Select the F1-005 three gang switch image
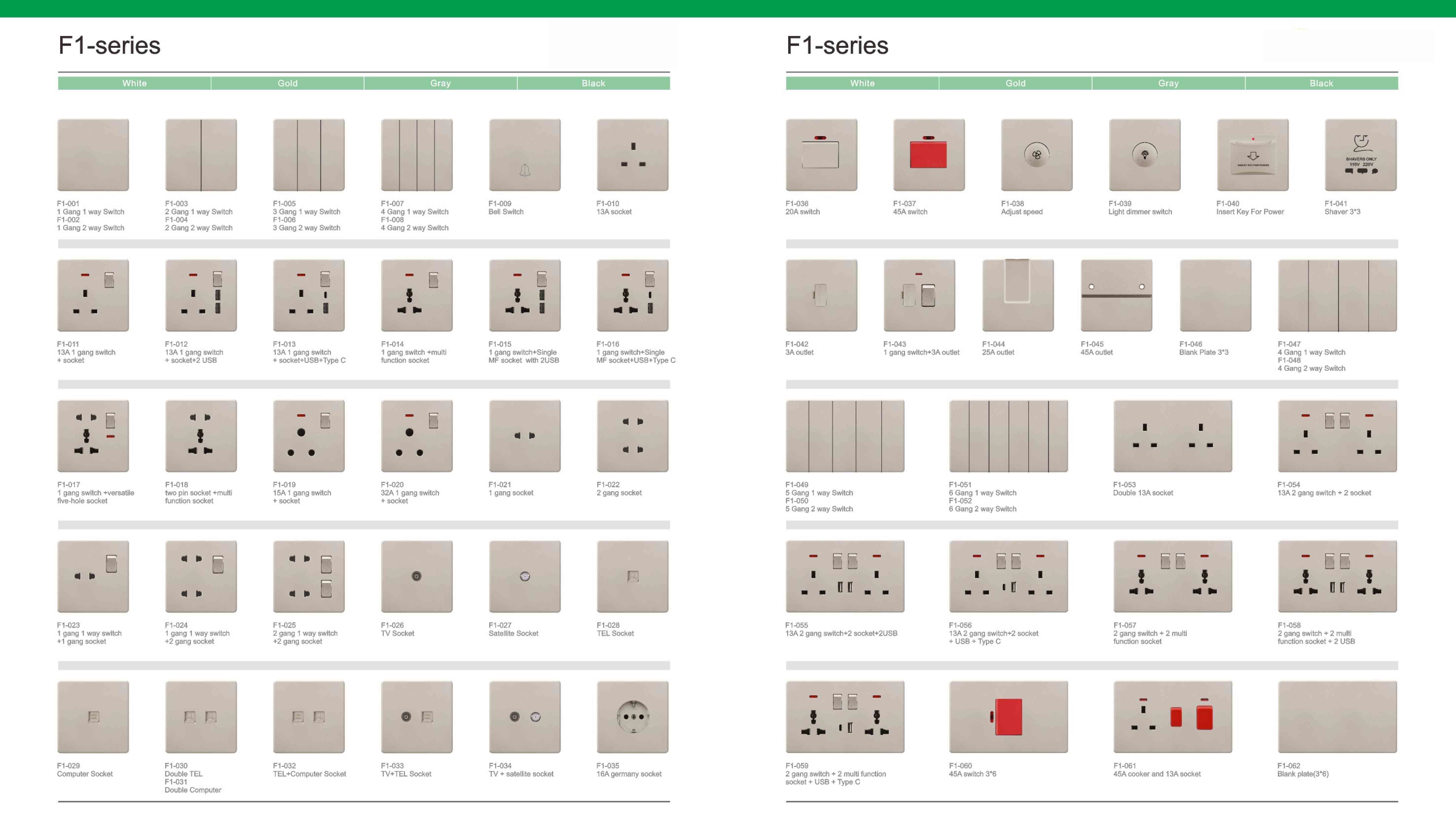This screenshot has width=1456, height=830. (x=309, y=155)
